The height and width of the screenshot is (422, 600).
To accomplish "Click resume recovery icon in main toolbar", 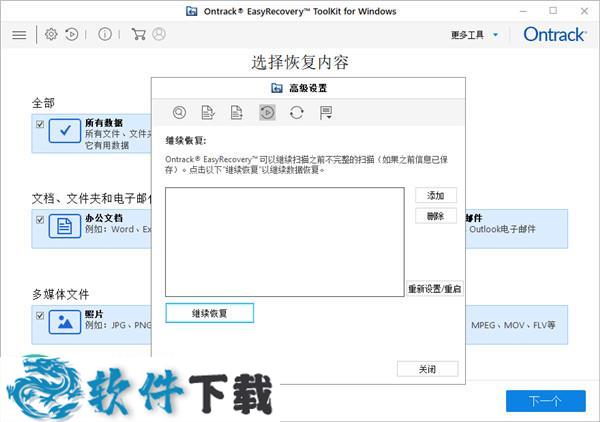I will (72, 34).
